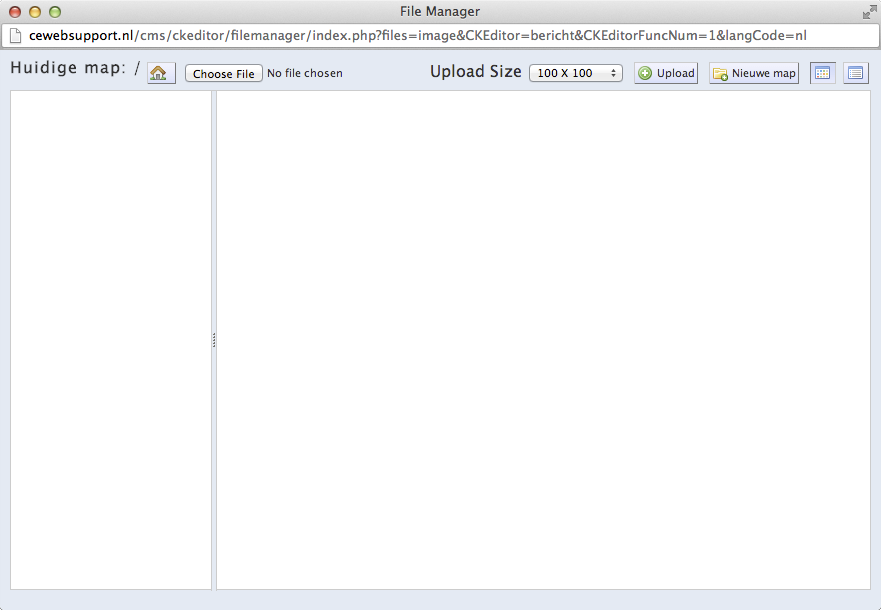Click the File Manager window title
The height and width of the screenshot is (610, 881).
(439, 12)
